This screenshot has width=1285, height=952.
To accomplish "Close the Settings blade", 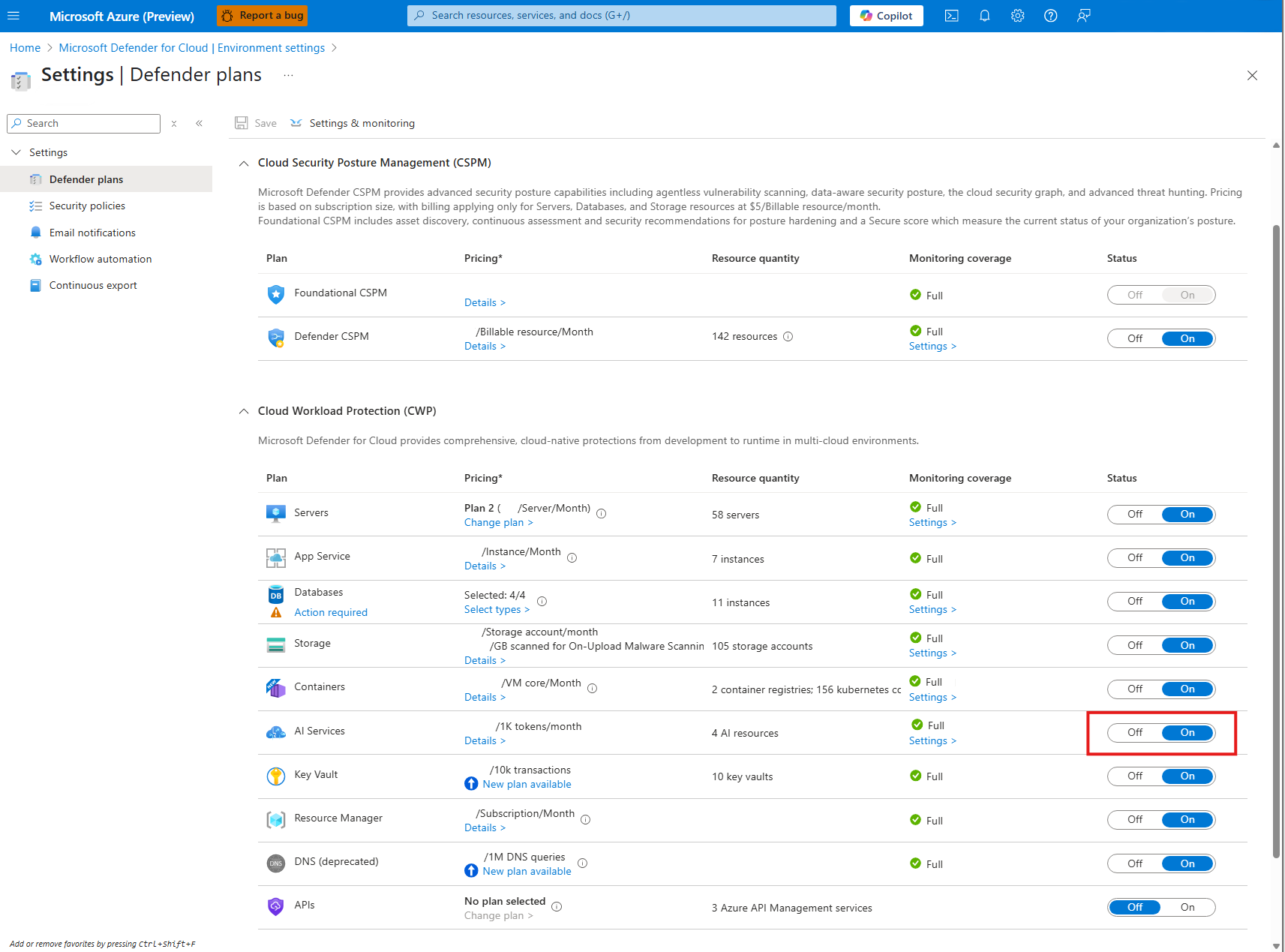I will [x=1252, y=75].
